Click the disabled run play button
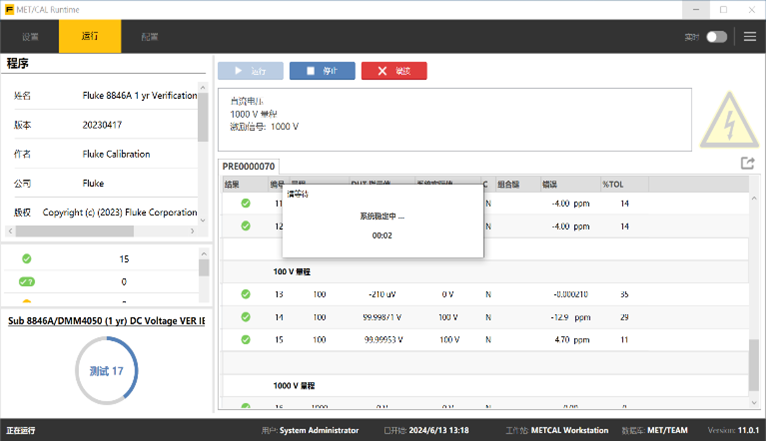The width and height of the screenshot is (766, 441). pyautogui.click(x=251, y=71)
